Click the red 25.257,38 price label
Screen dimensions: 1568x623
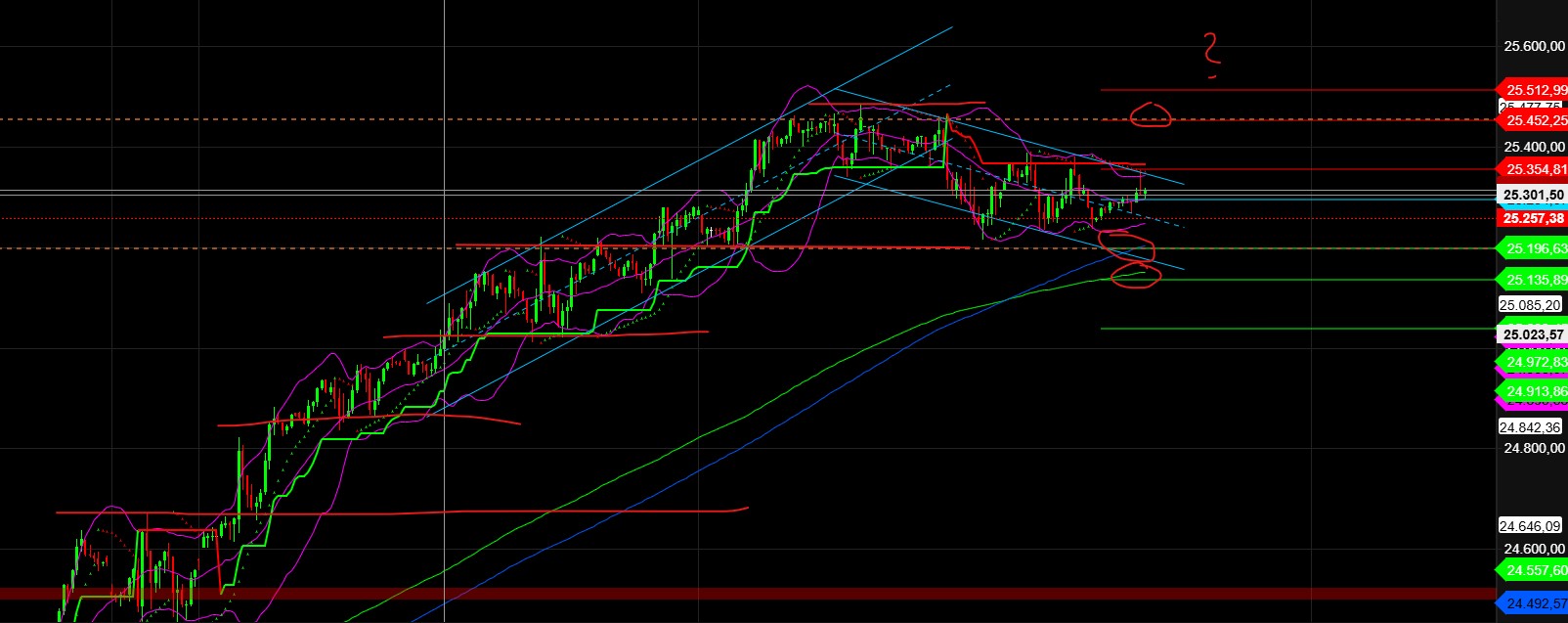click(x=1534, y=218)
